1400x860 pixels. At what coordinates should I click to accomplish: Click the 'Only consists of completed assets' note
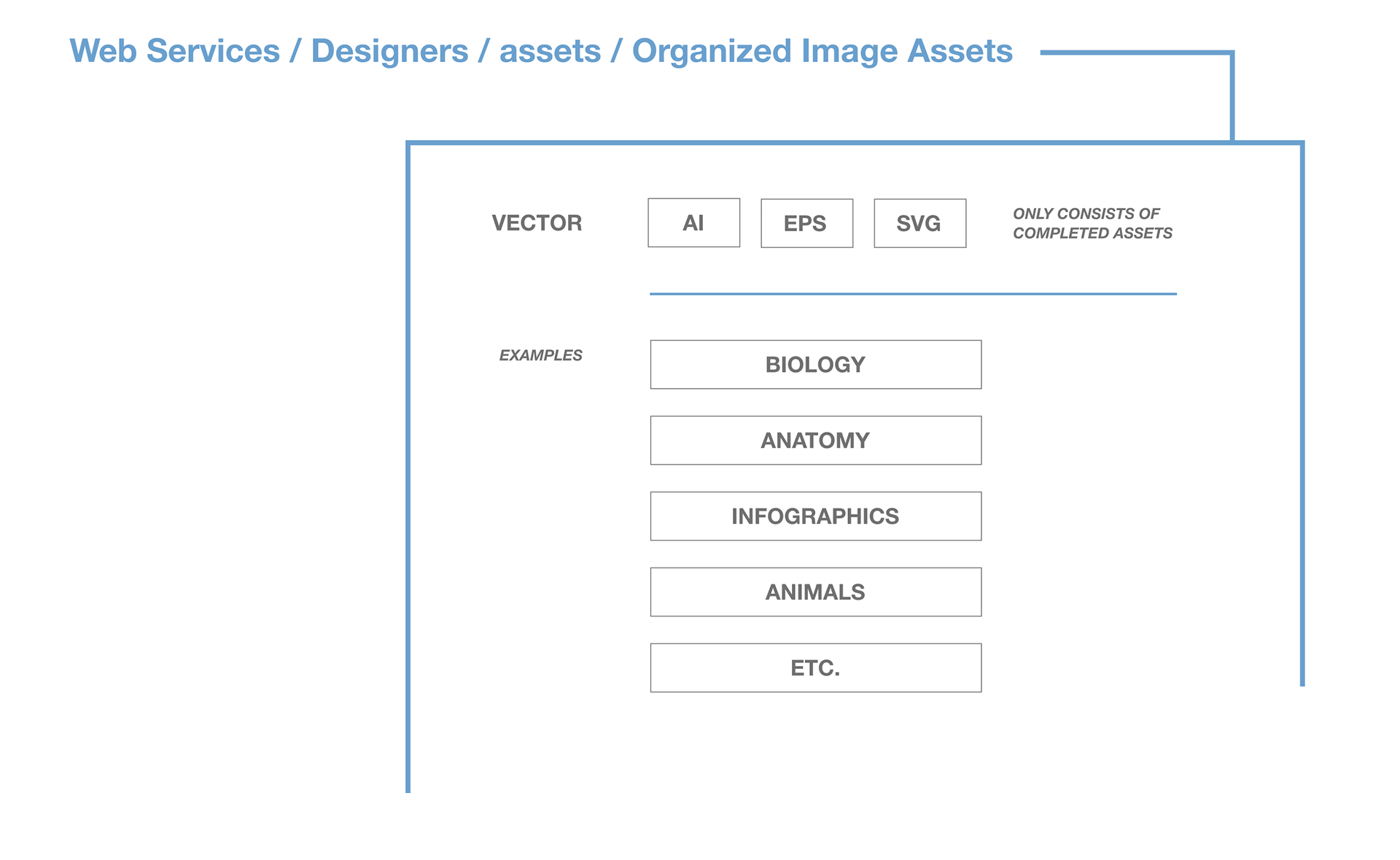click(1092, 223)
